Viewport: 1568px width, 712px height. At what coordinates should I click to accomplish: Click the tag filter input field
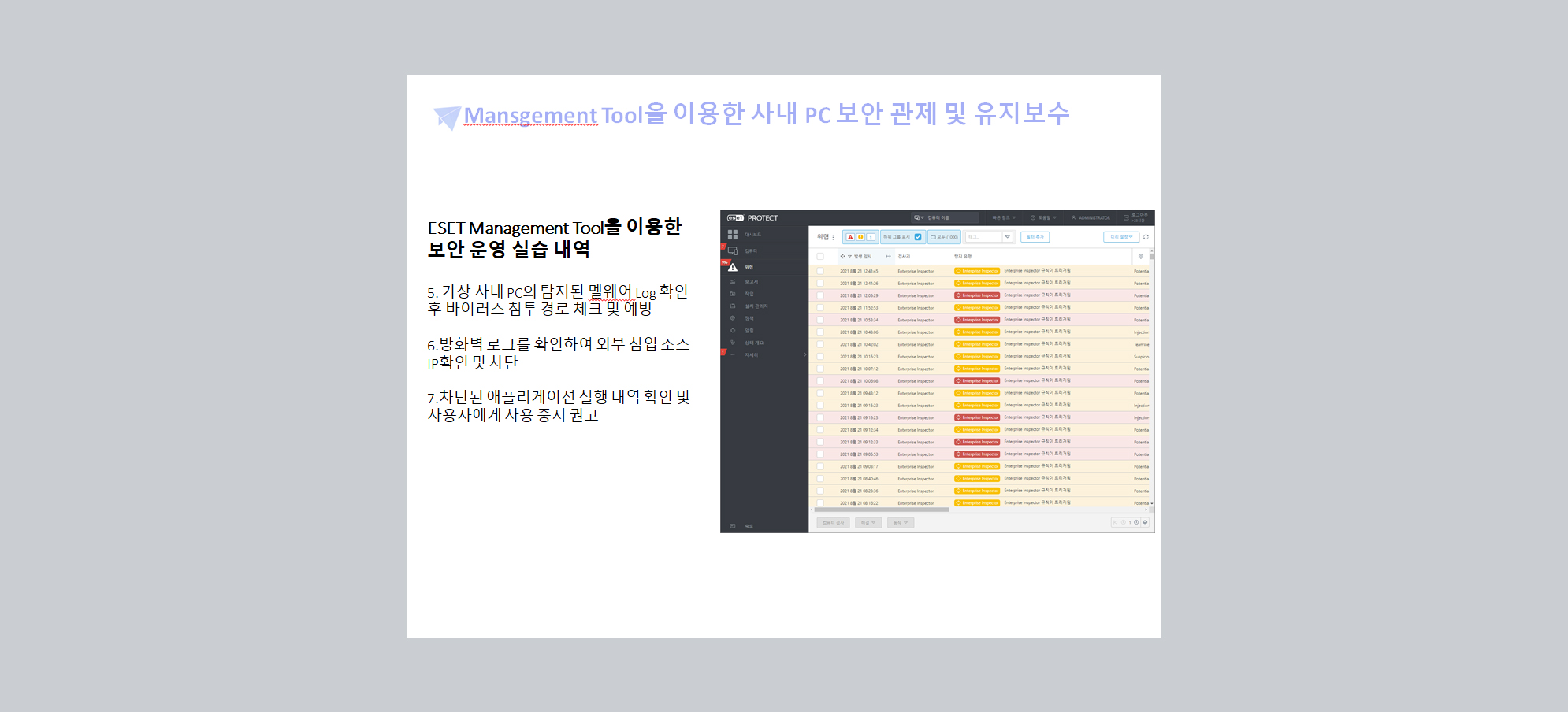click(983, 237)
